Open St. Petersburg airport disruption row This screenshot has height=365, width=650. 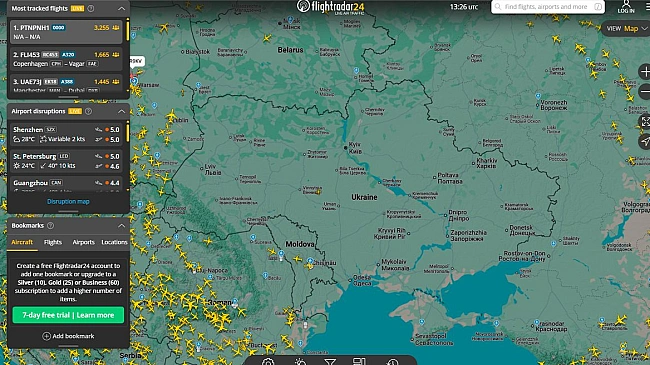[66, 161]
